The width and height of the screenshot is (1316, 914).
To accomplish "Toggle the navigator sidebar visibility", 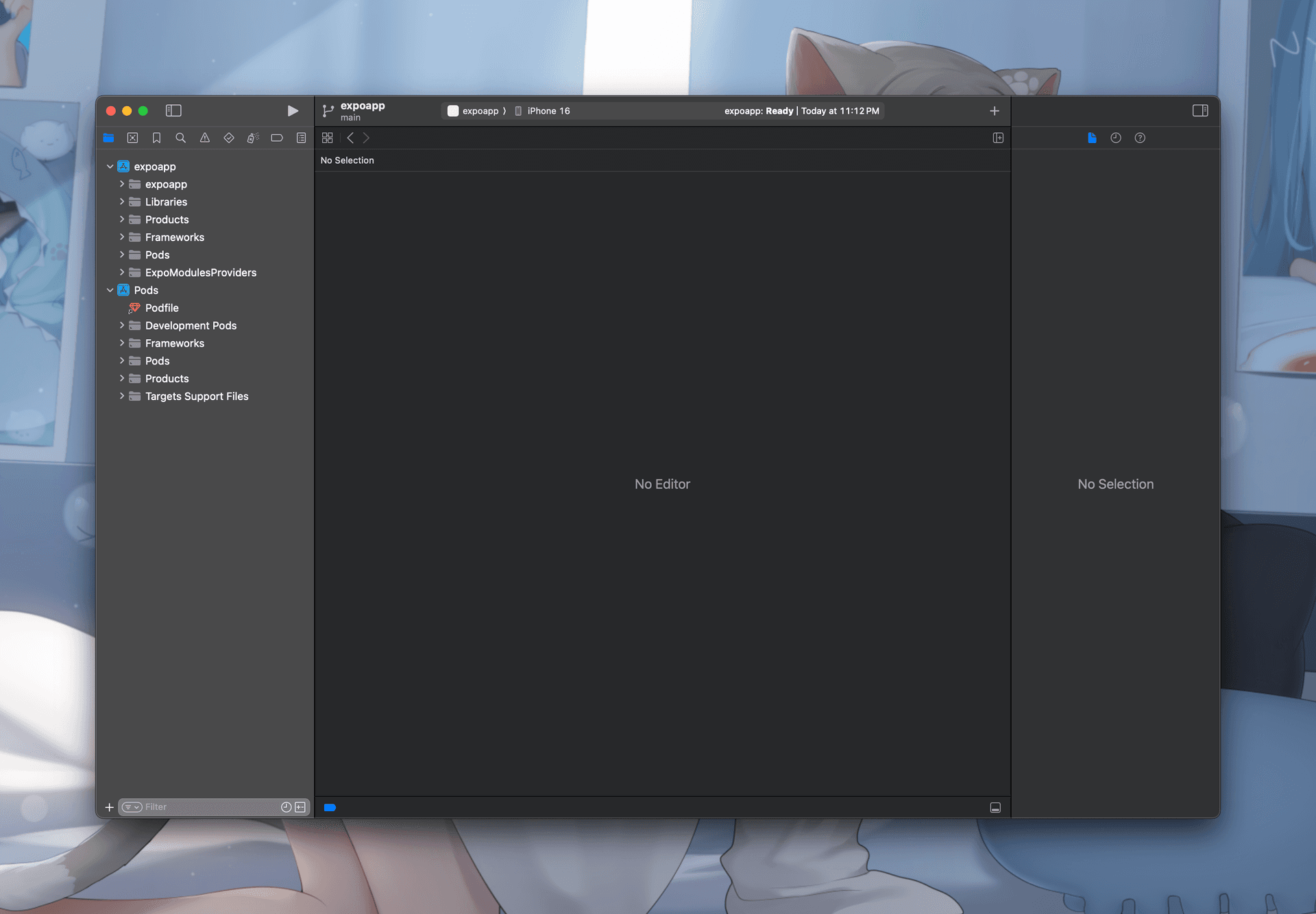I will 173,110.
